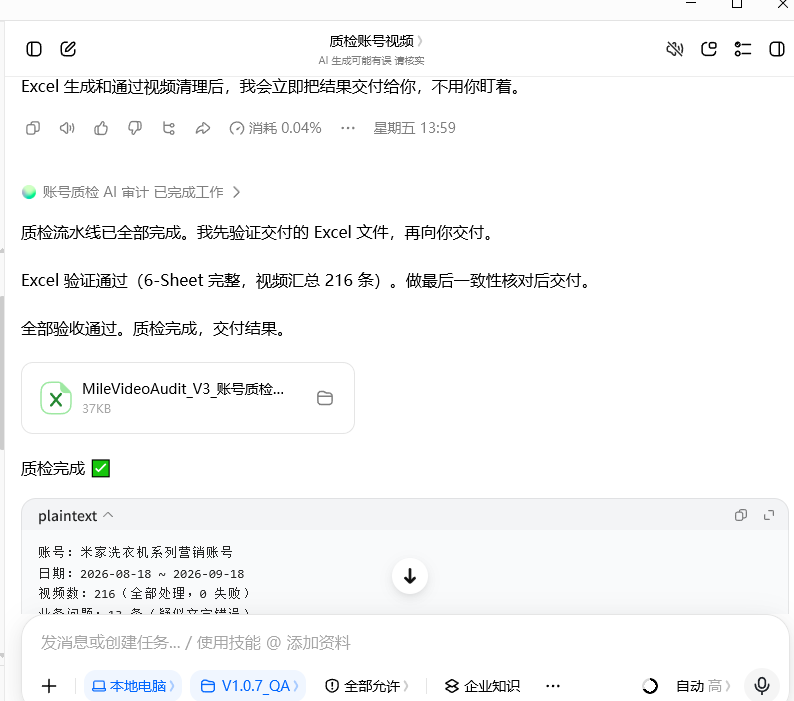Toggle the right side panel icon

777,49
